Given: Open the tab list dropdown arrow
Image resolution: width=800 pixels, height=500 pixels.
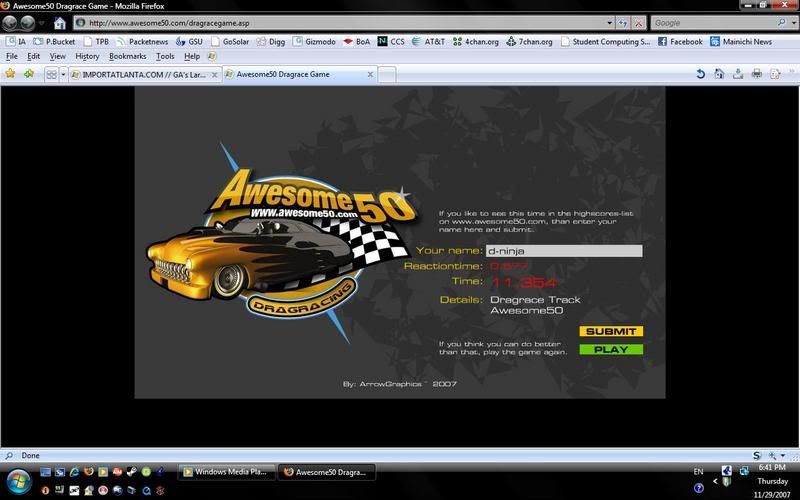Looking at the screenshot, I should [x=63, y=74].
